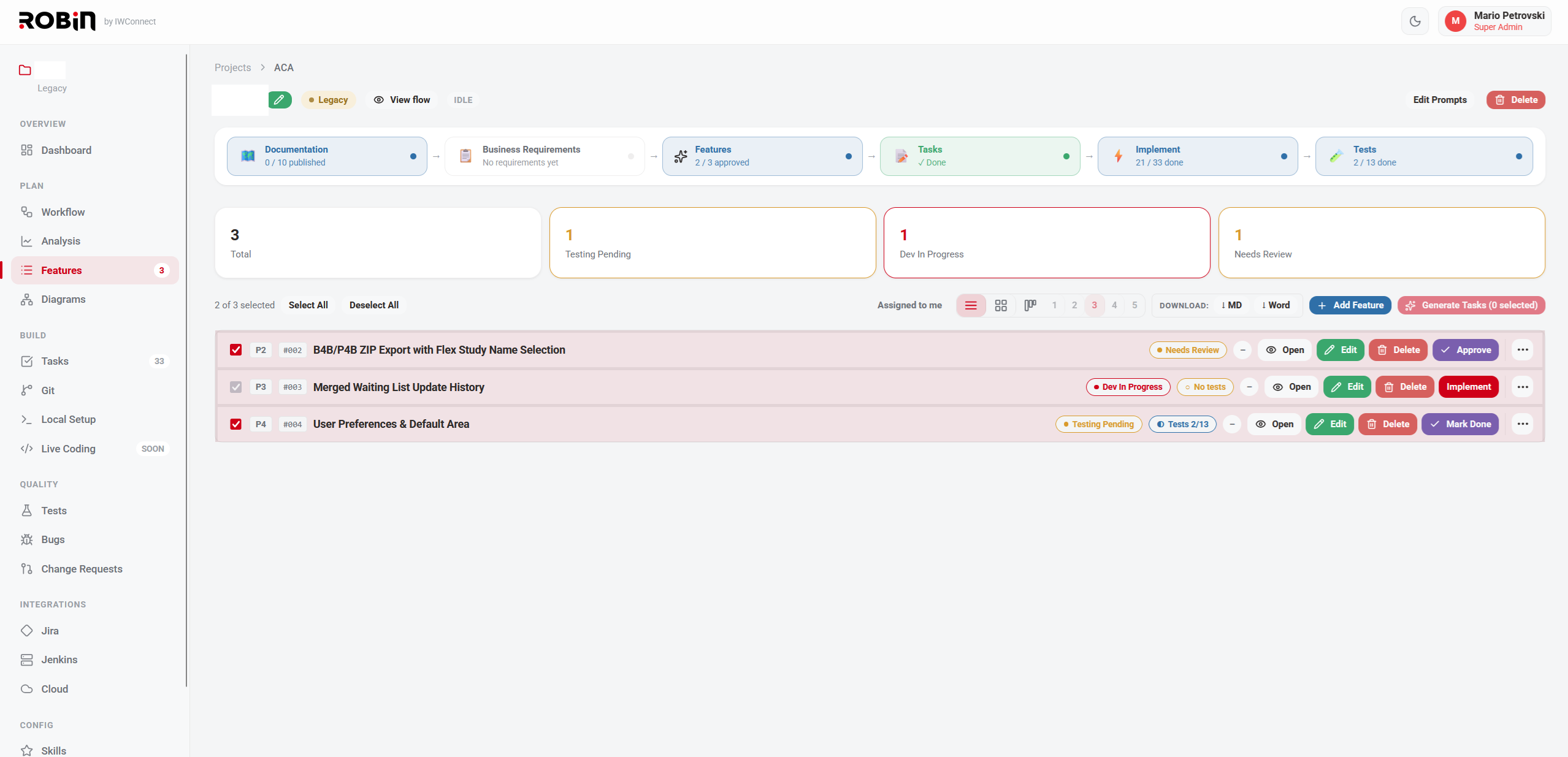Open more options for B4B/P4B ZIP Export row
This screenshot has height=757, width=1568.
[1522, 350]
